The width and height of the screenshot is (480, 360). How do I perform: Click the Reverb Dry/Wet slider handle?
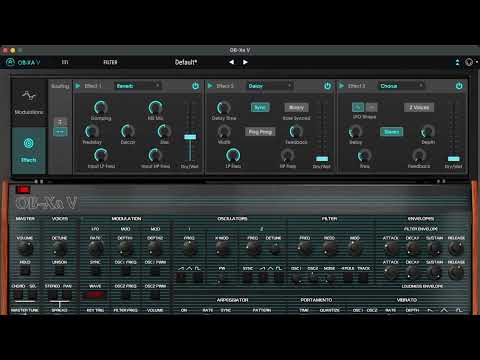pos(190,137)
